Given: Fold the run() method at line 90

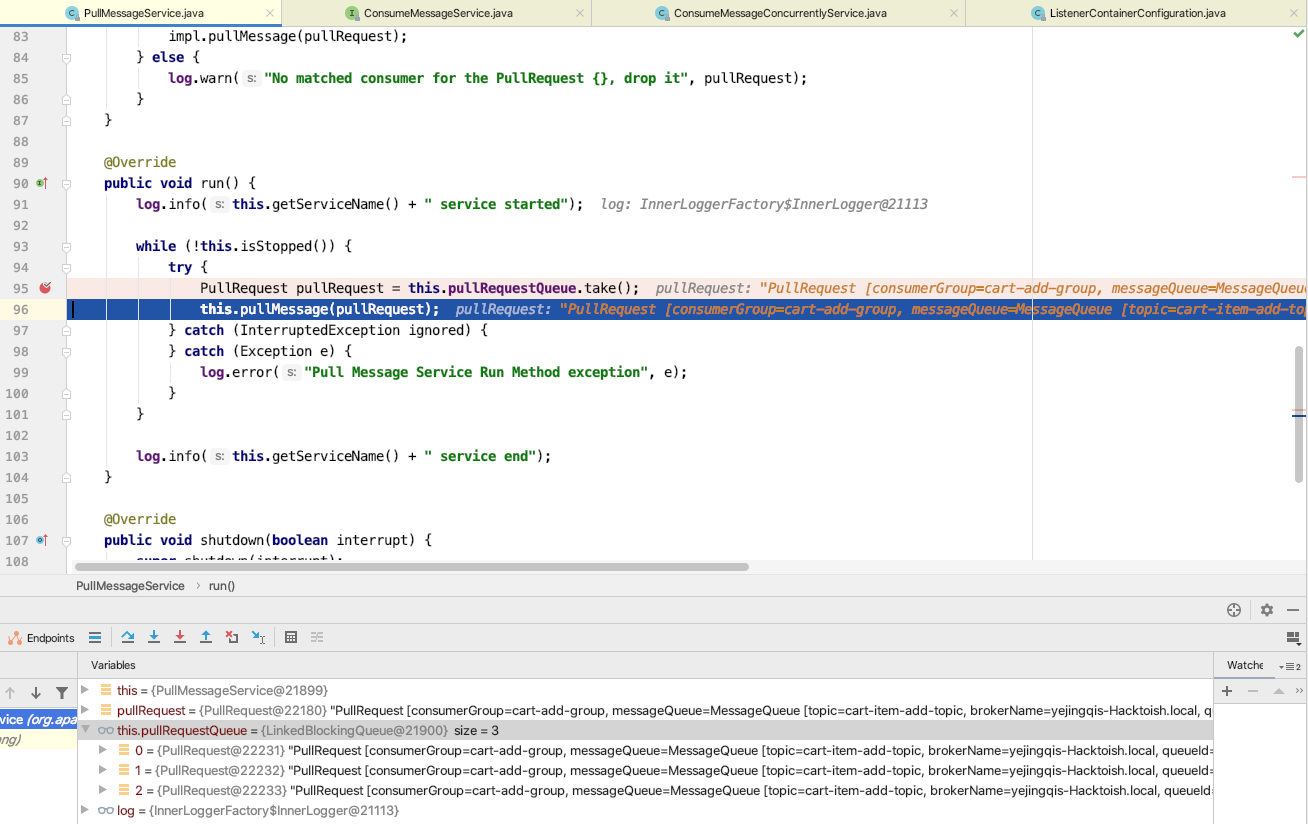Looking at the screenshot, I should pos(67,184).
